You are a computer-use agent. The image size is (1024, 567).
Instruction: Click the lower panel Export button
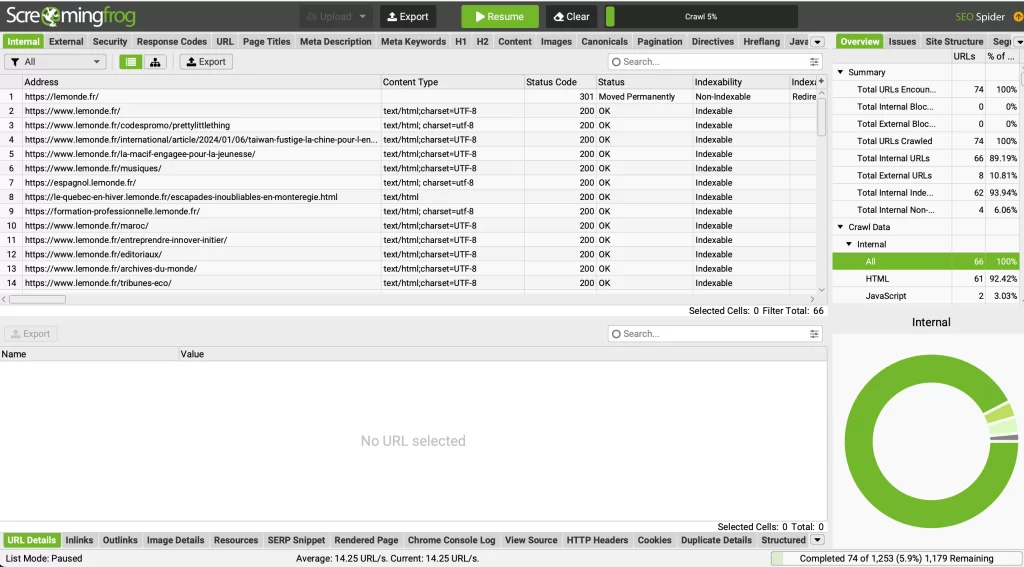(x=31, y=334)
